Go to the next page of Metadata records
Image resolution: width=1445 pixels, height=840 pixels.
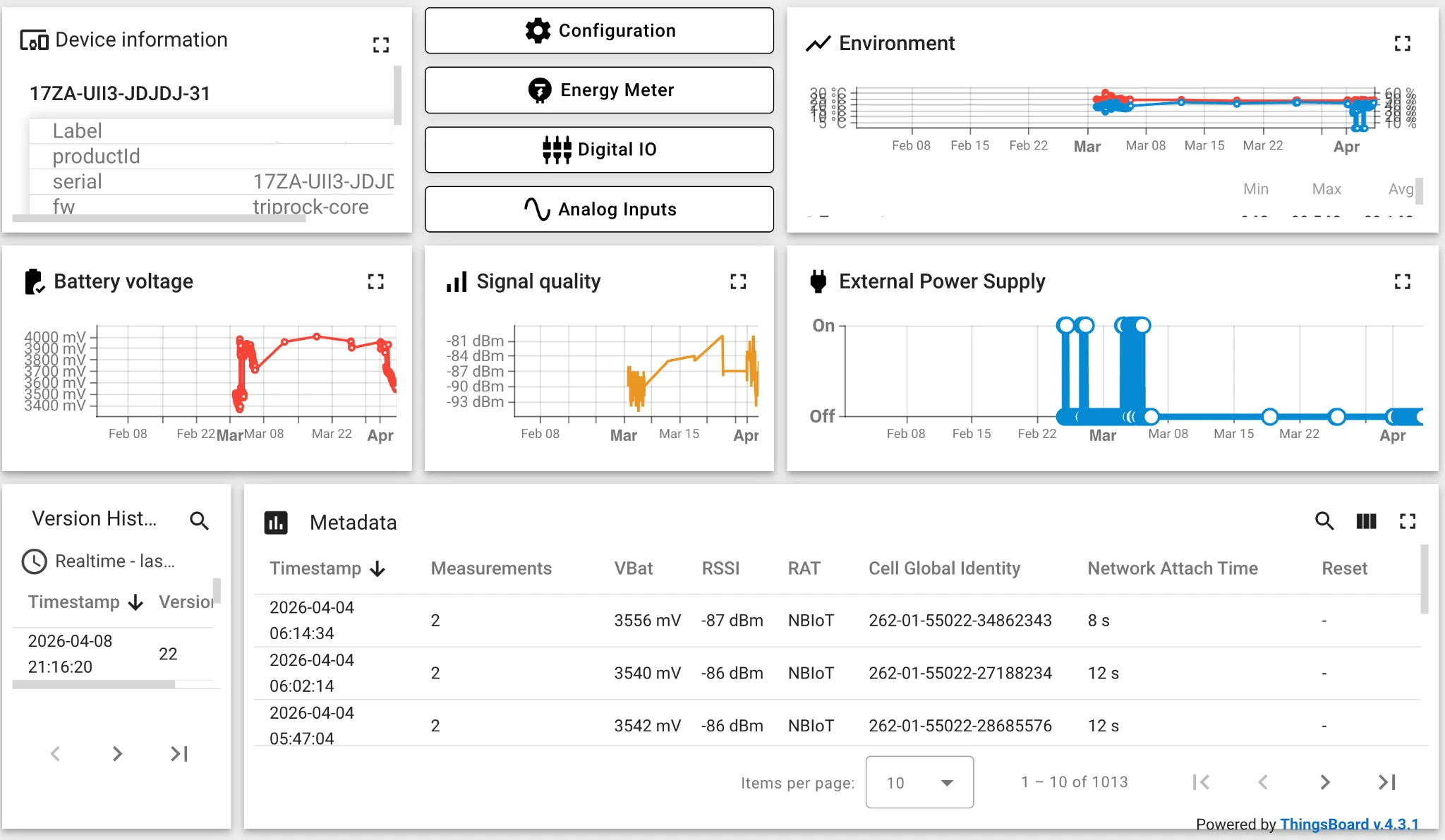(1324, 781)
